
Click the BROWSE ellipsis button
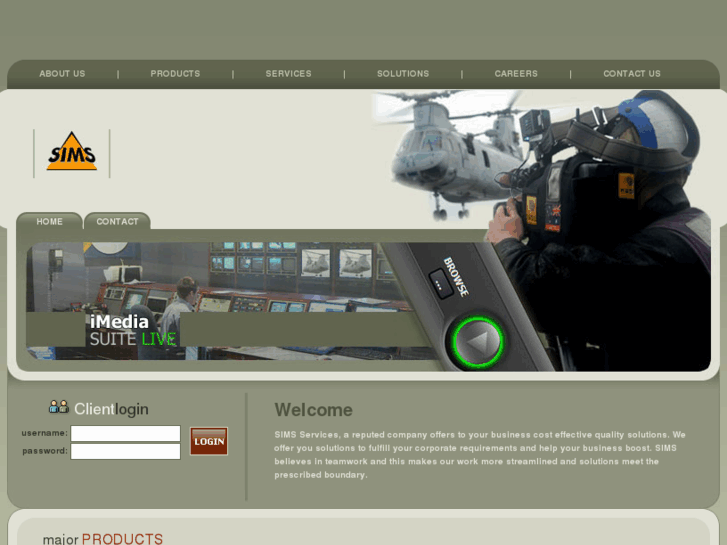(440, 283)
